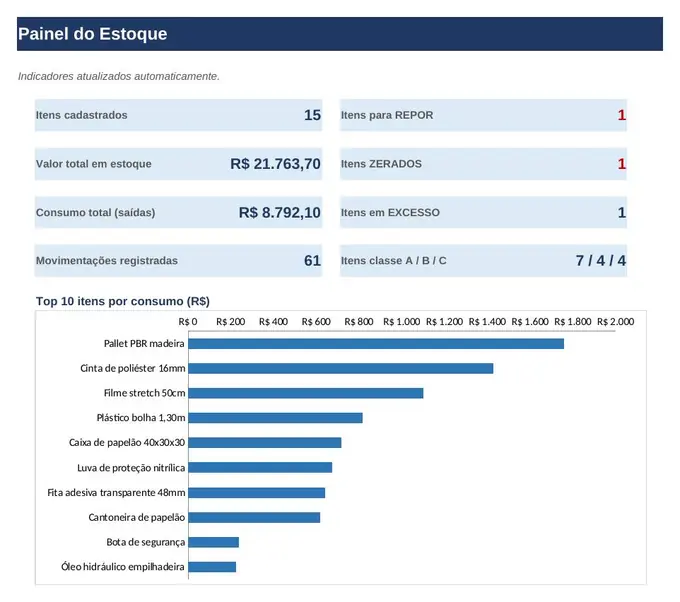The height and width of the screenshot is (602, 680).
Task: Click 'Plástico bolha 1,30m' axis label
Action: click(x=141, y=418)
